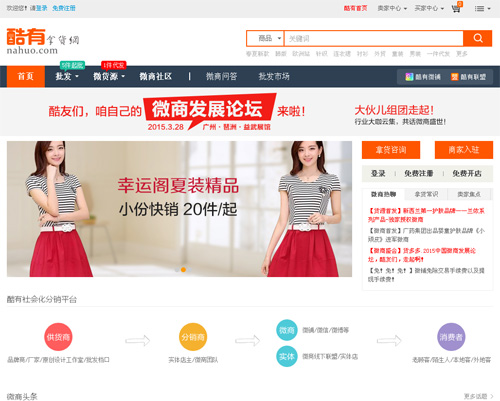Switch to the 拿货常识 tab
Viewport: 500px width, 401px height.
coord(426,194)
